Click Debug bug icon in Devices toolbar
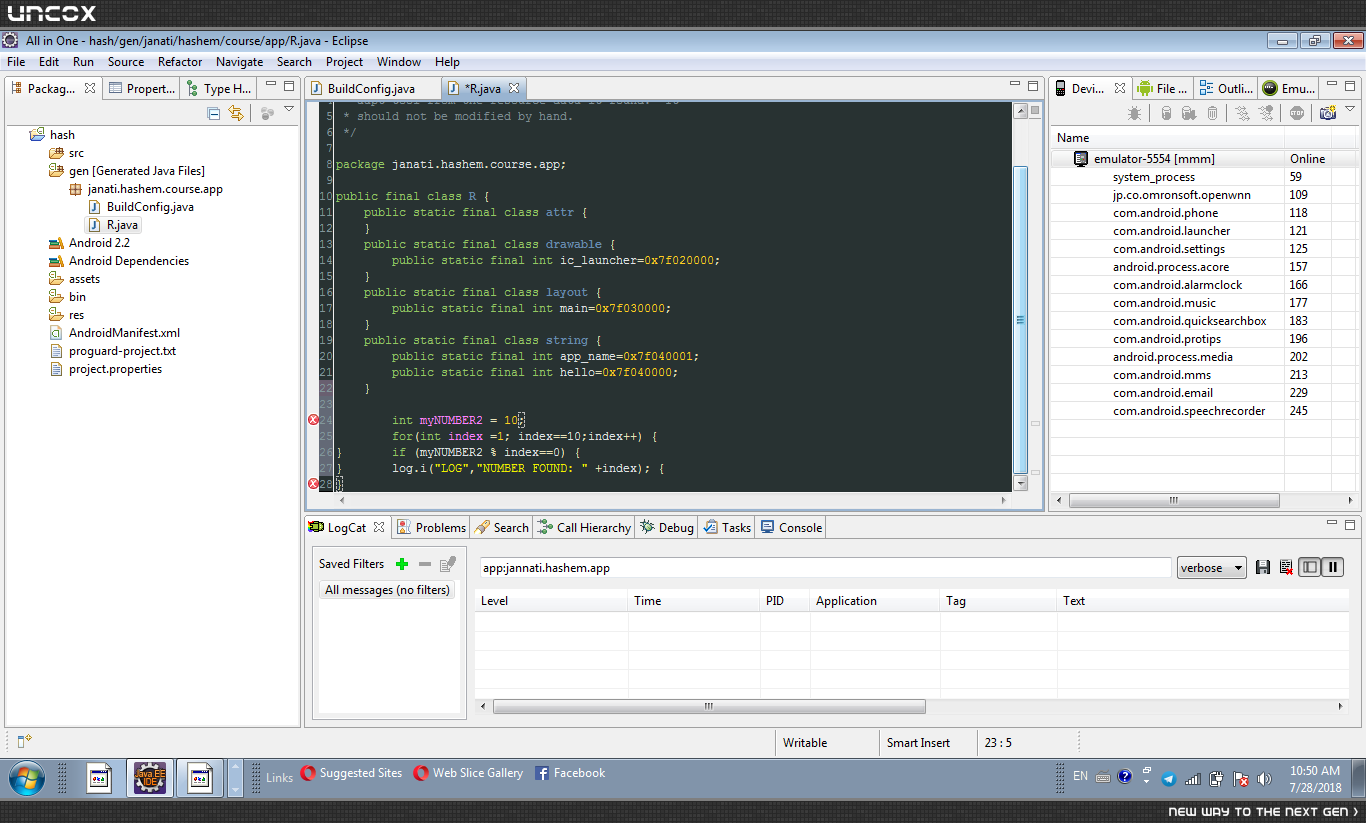This screenshot has height=823, width=1366. (x=1134, y=113)
